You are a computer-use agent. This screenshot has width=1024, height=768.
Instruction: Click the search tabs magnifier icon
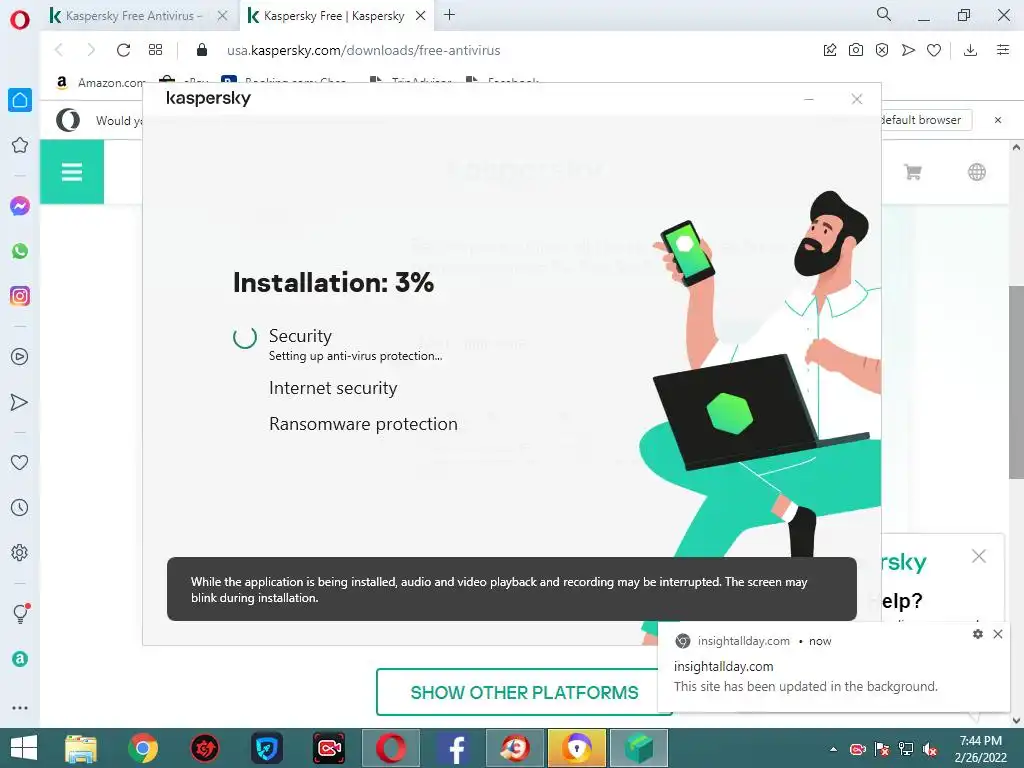click(884, 14)
